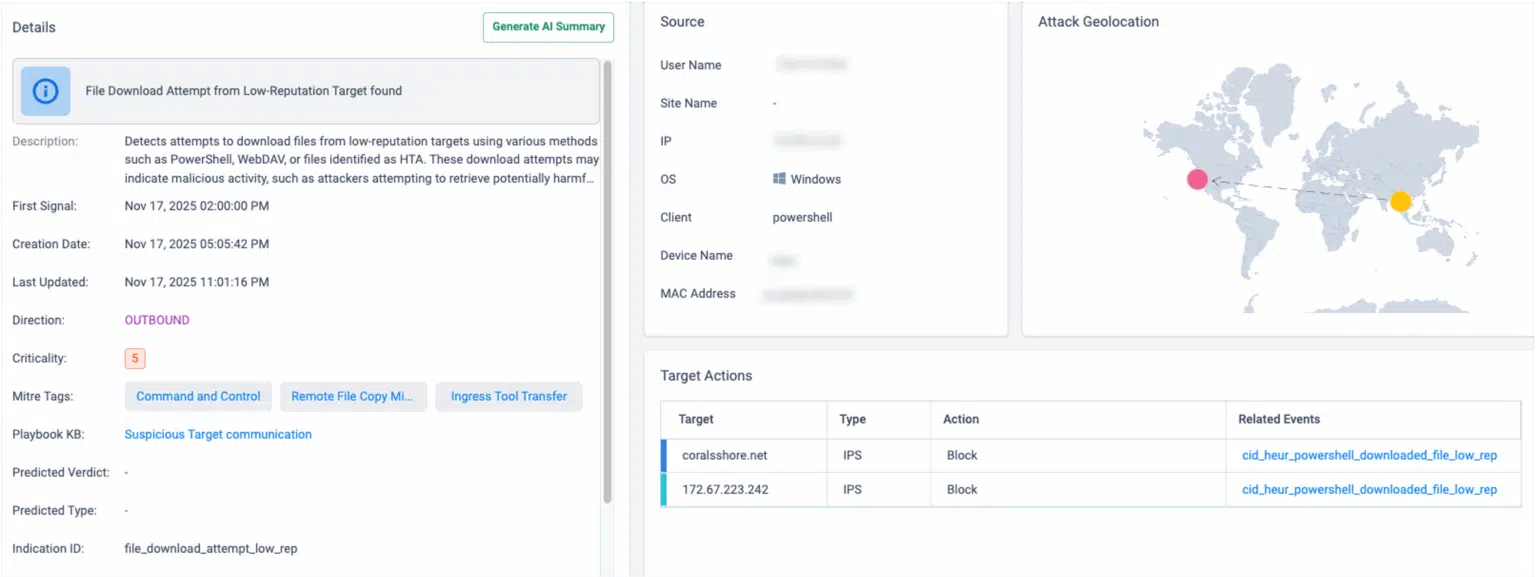Click the Action column header
The image size is (1536, 577).
click(x=961, y=419)
